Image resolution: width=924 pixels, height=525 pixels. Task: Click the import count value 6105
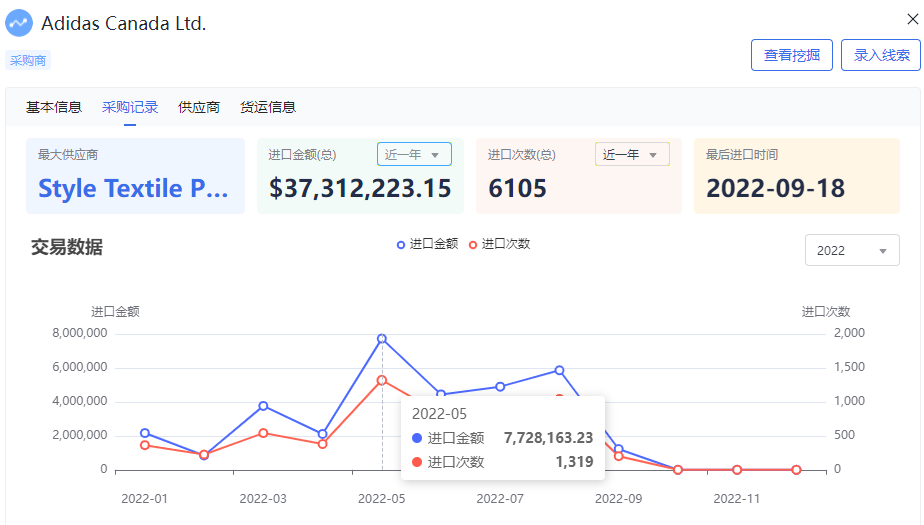point(517,189)
